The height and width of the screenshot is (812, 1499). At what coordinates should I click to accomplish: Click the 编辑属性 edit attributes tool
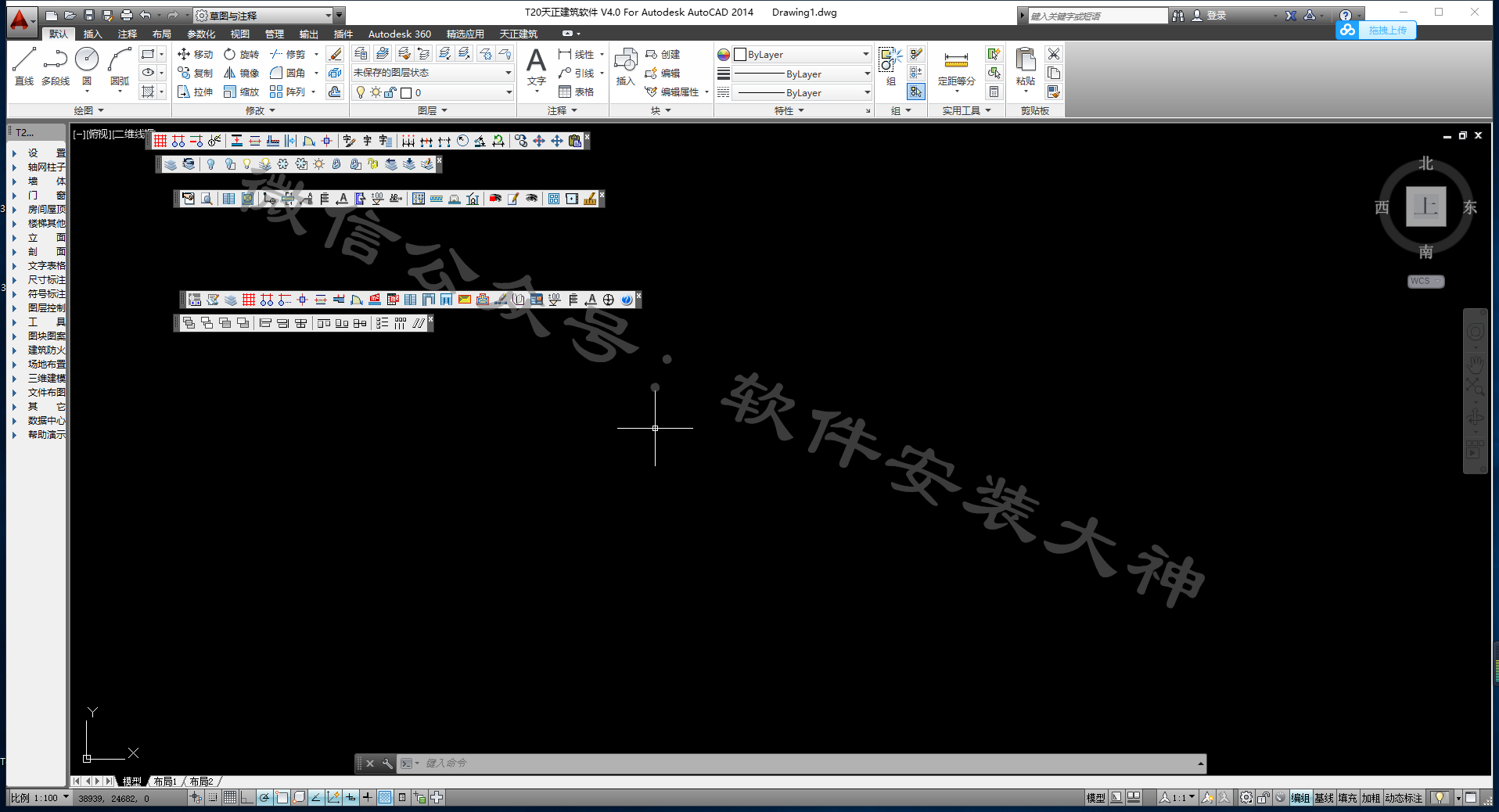[x=673, y=92]
